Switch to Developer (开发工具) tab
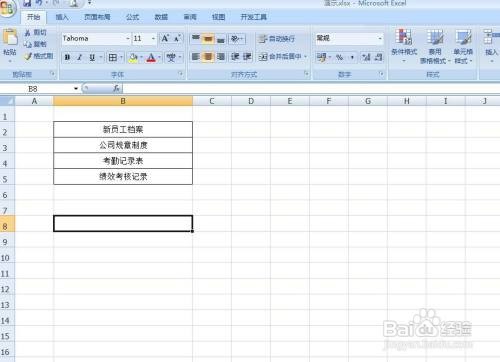Viewport: 500px width, 362px height. click(x=254, y=17)
